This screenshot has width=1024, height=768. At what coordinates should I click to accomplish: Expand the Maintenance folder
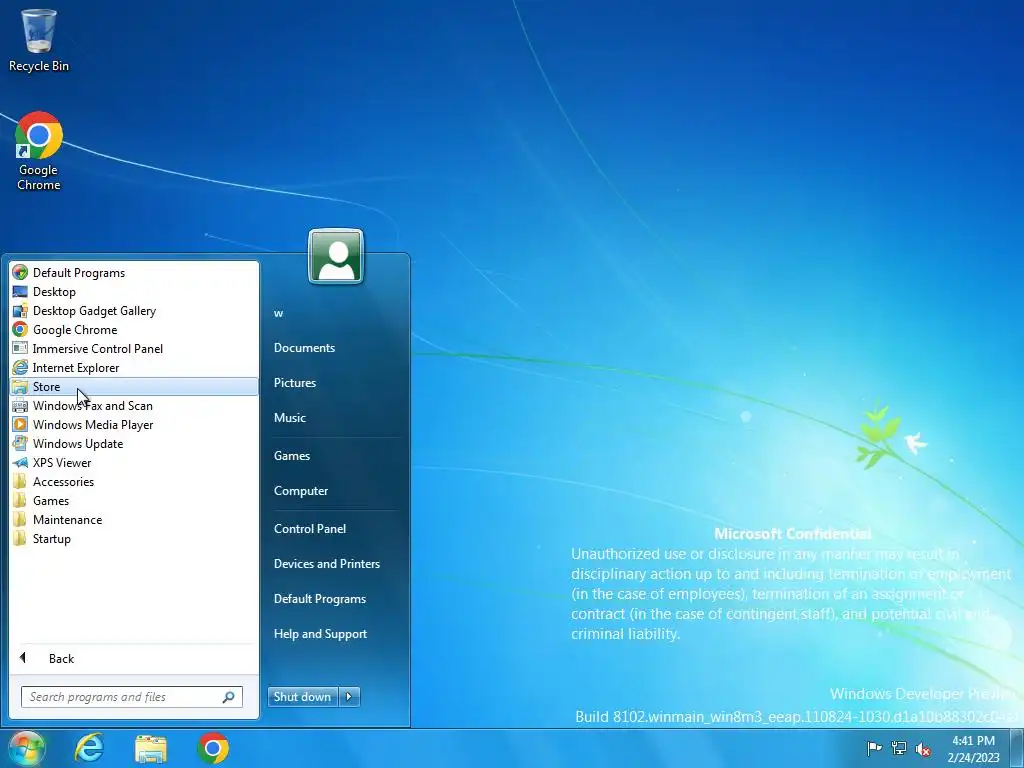[x=134, y=519]
